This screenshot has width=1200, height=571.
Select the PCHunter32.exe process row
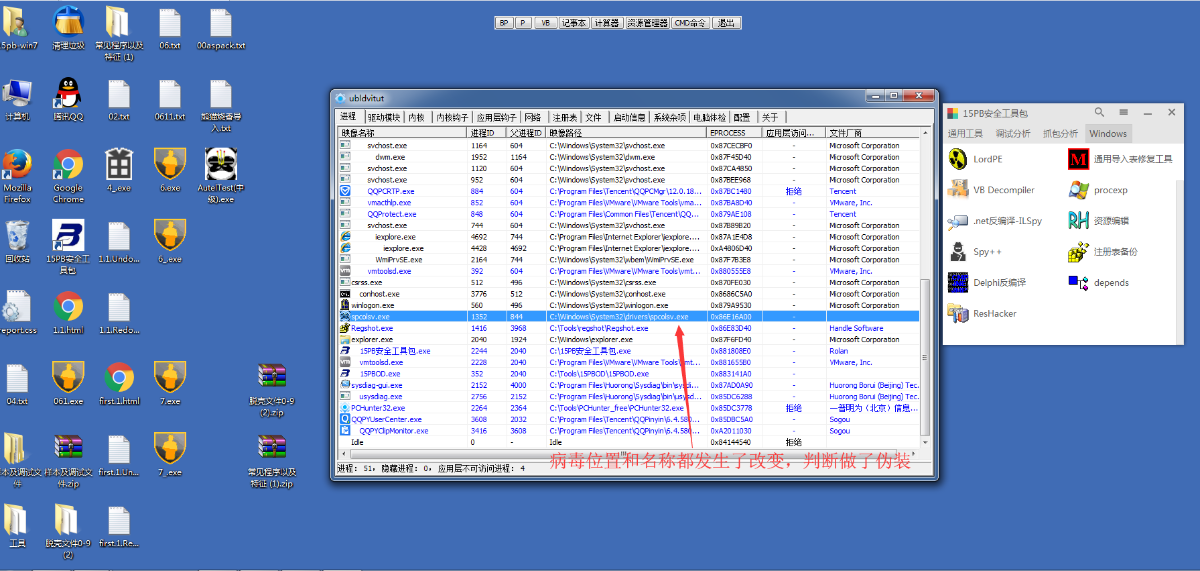(628, 408)
